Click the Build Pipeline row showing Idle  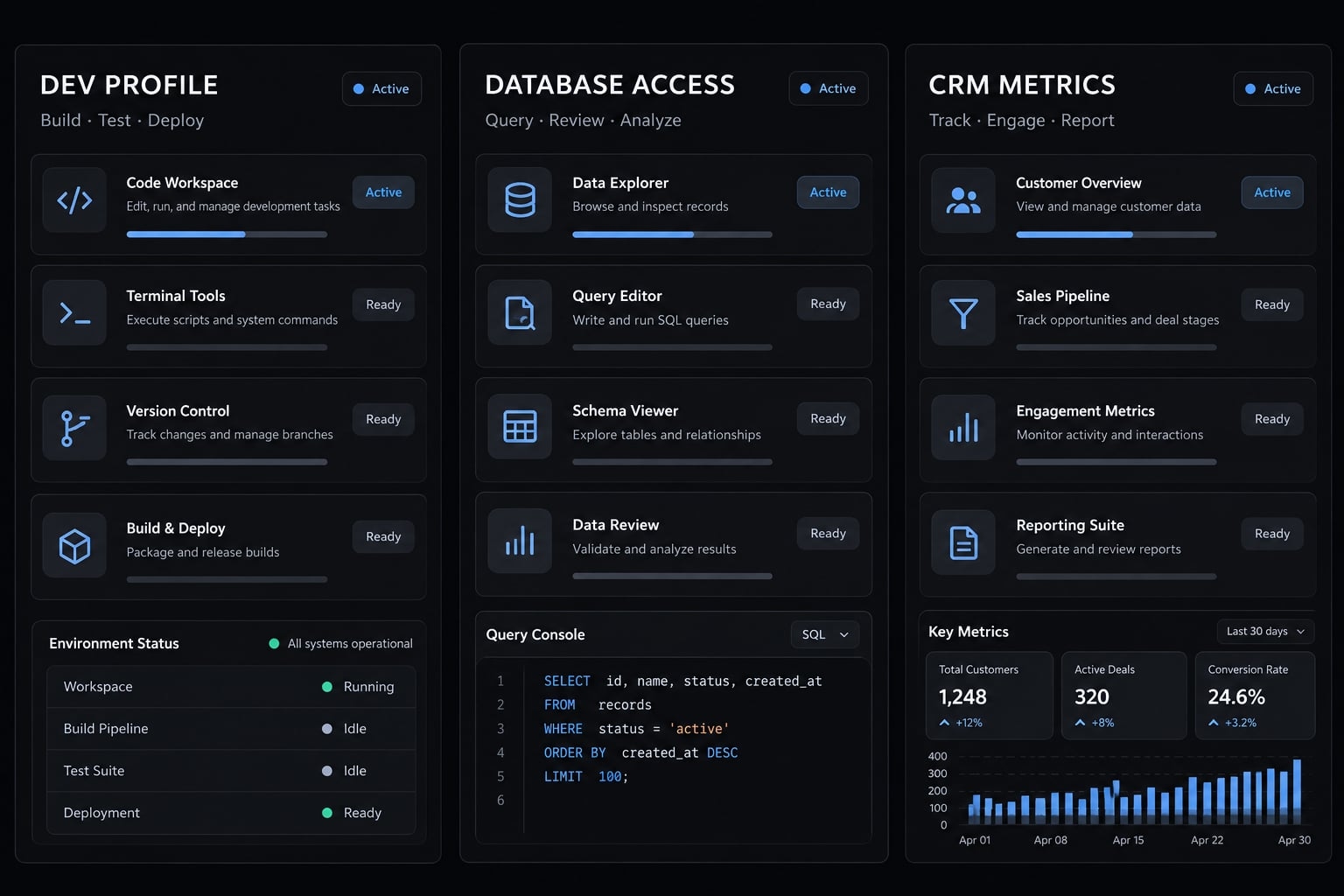pyautogui.click(x=231, y=729)
